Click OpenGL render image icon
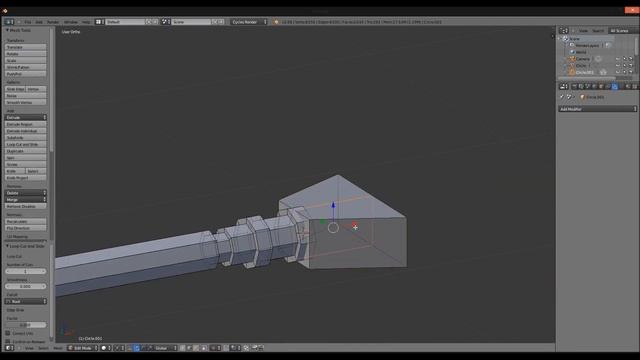 click(x=254, y=348)
